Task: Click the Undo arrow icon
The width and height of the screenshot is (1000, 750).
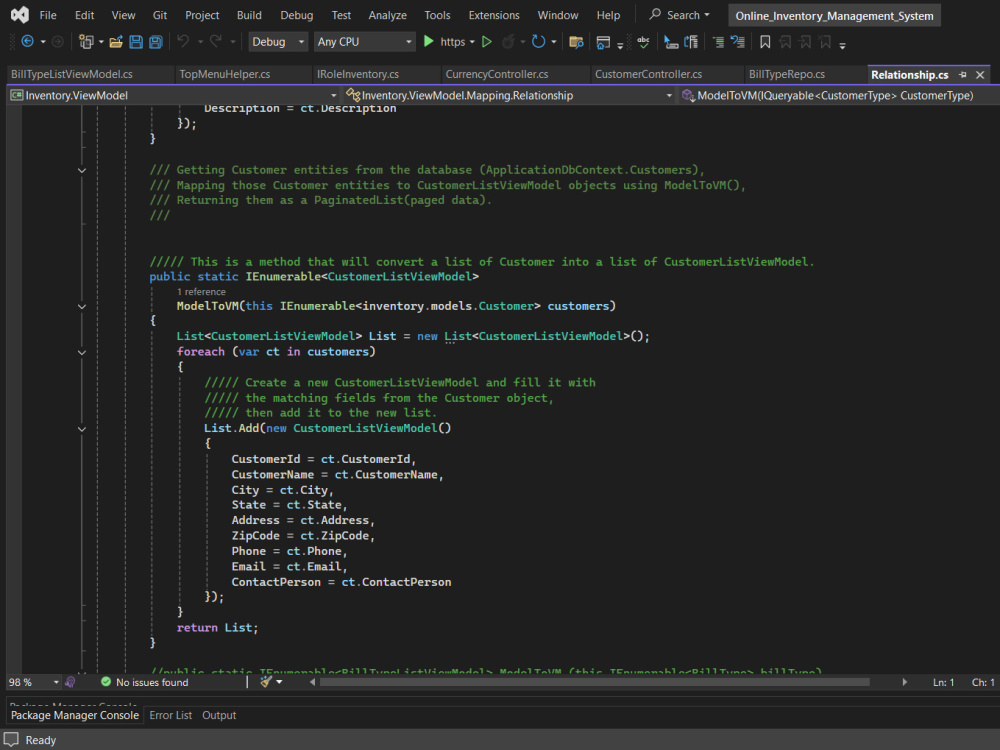Action: tap(183, 41)
